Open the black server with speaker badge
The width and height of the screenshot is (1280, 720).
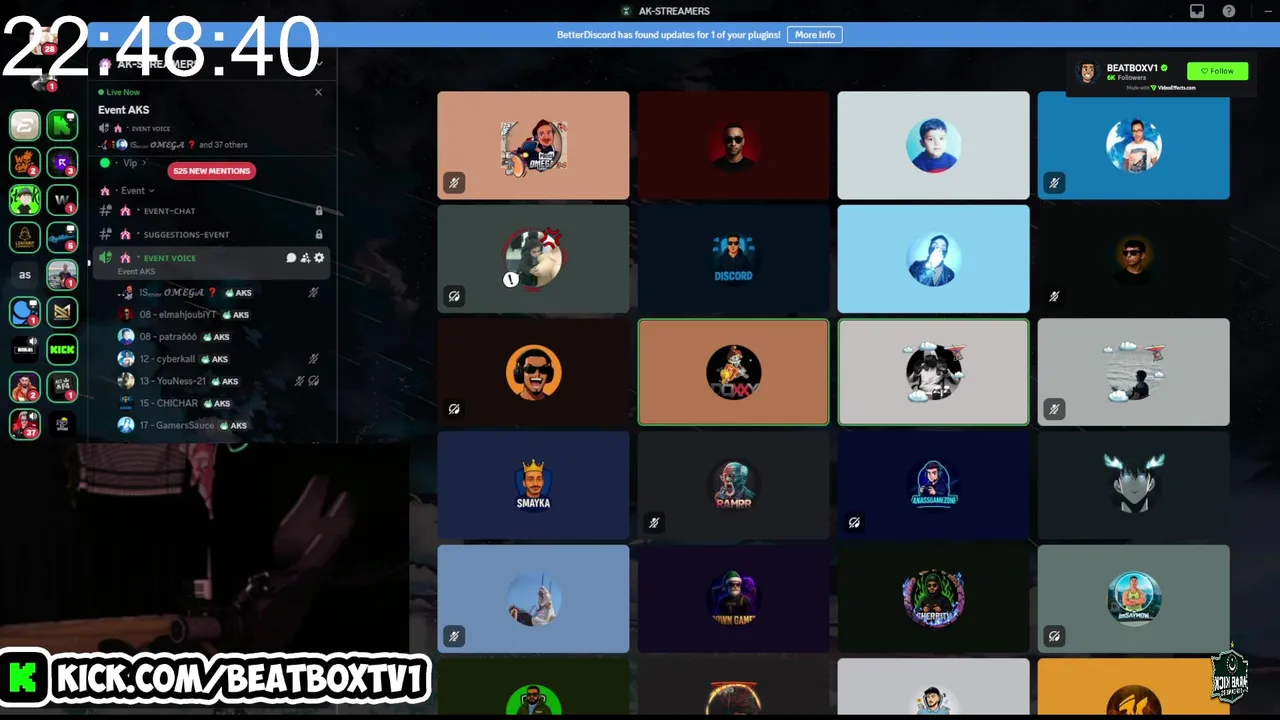(25, 350)
